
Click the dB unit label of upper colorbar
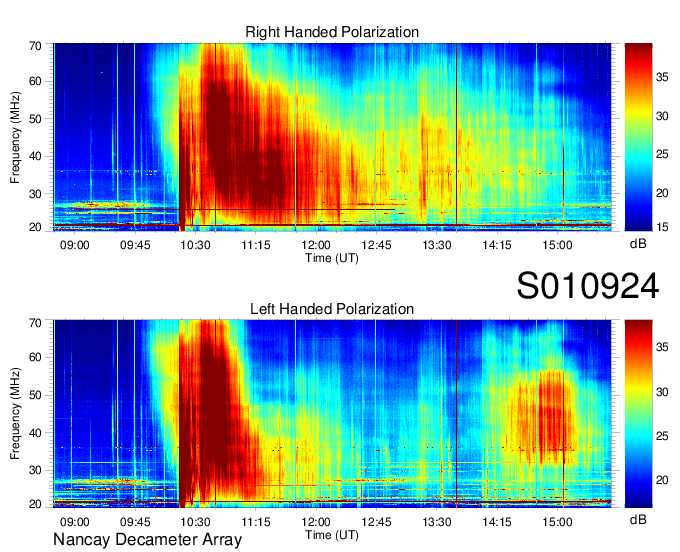tap(638, 244)
